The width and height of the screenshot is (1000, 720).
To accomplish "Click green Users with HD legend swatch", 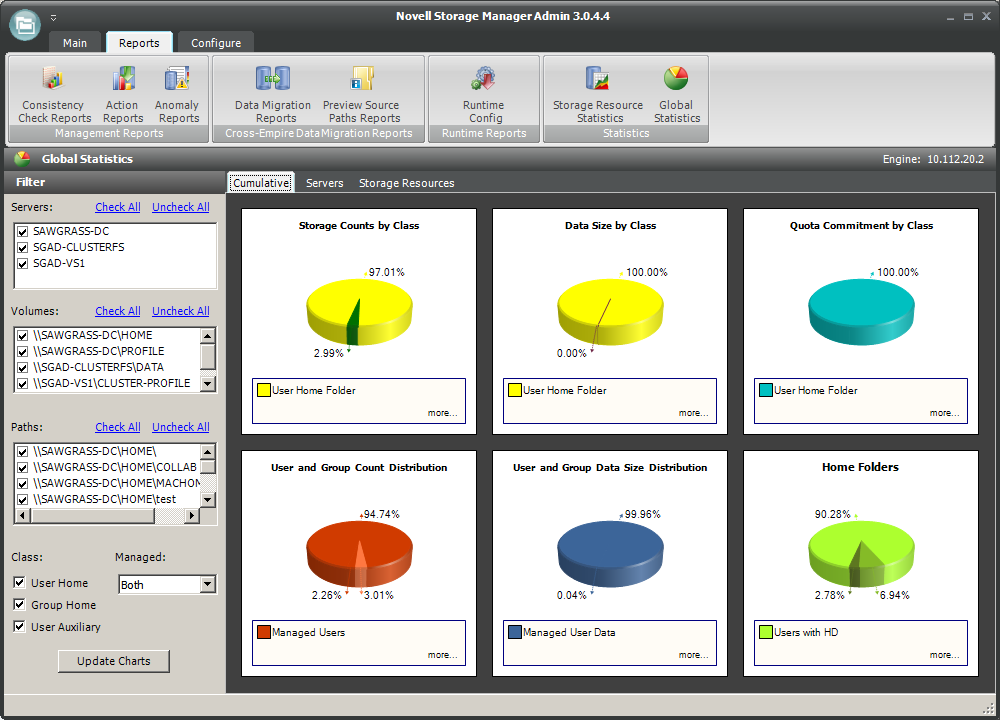I will click(766, 632).
